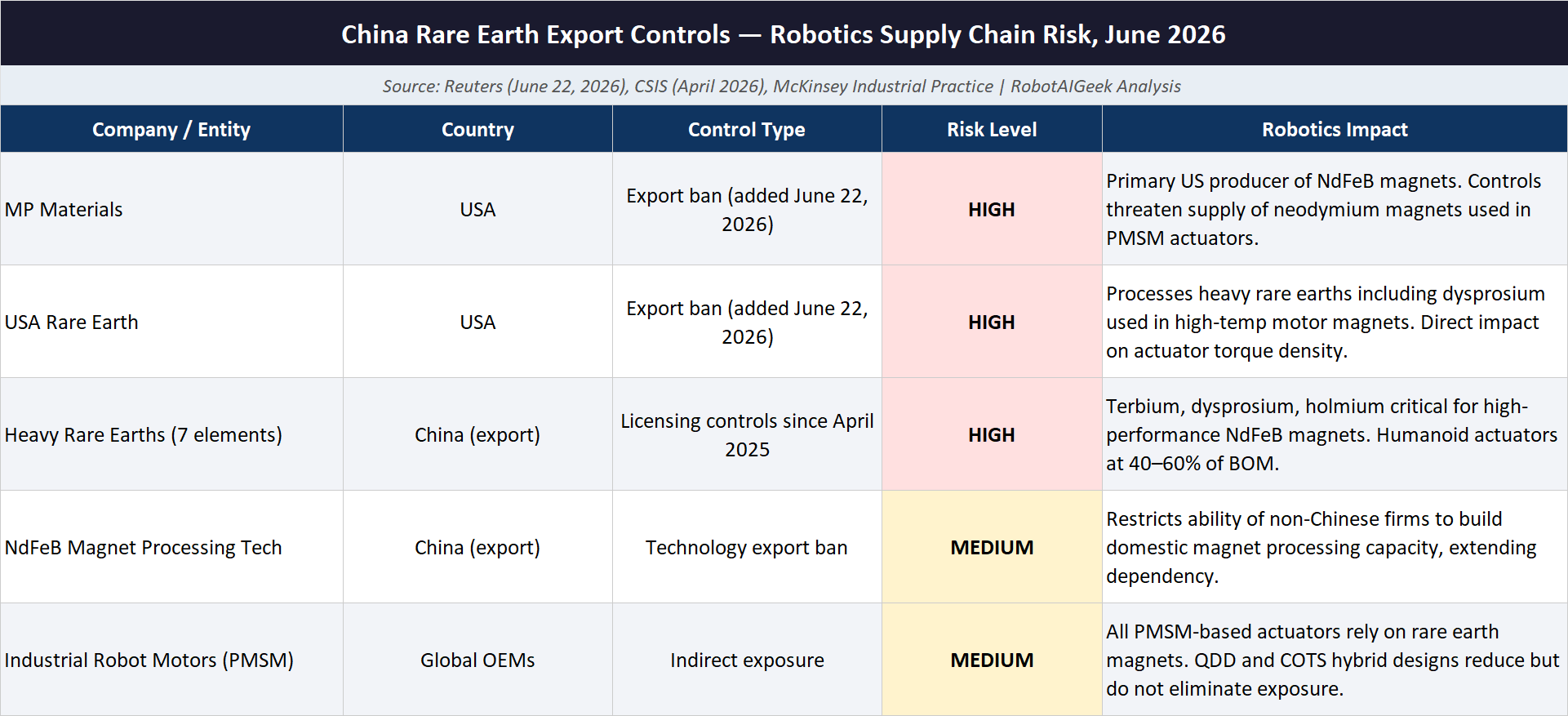The width and height of the screenshot is (1568, 716).
Task: Click NdFeB Magnet Processing Tech cell
Action: (x=171, y=547)
